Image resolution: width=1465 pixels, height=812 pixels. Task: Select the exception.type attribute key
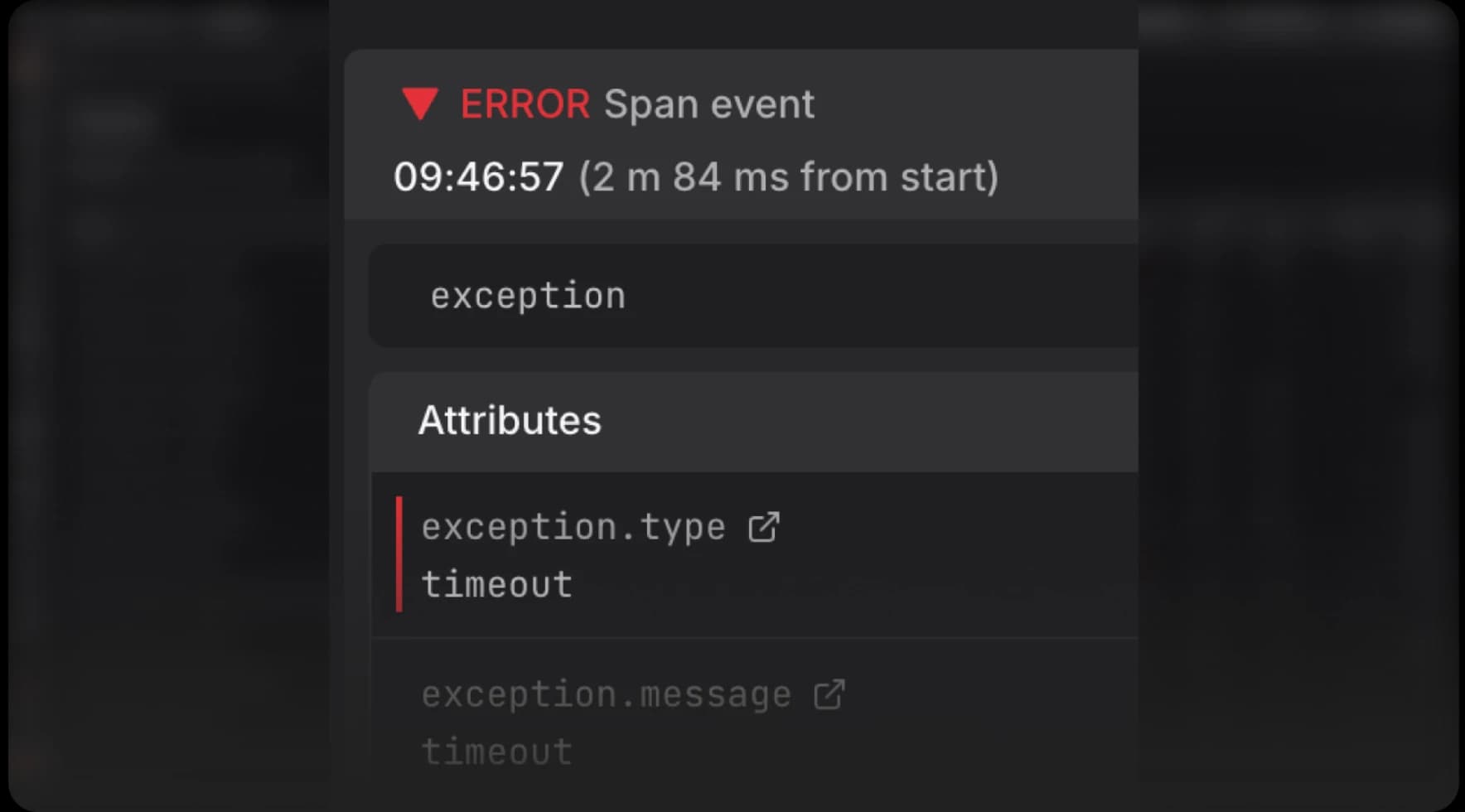(x=573, y=527)
